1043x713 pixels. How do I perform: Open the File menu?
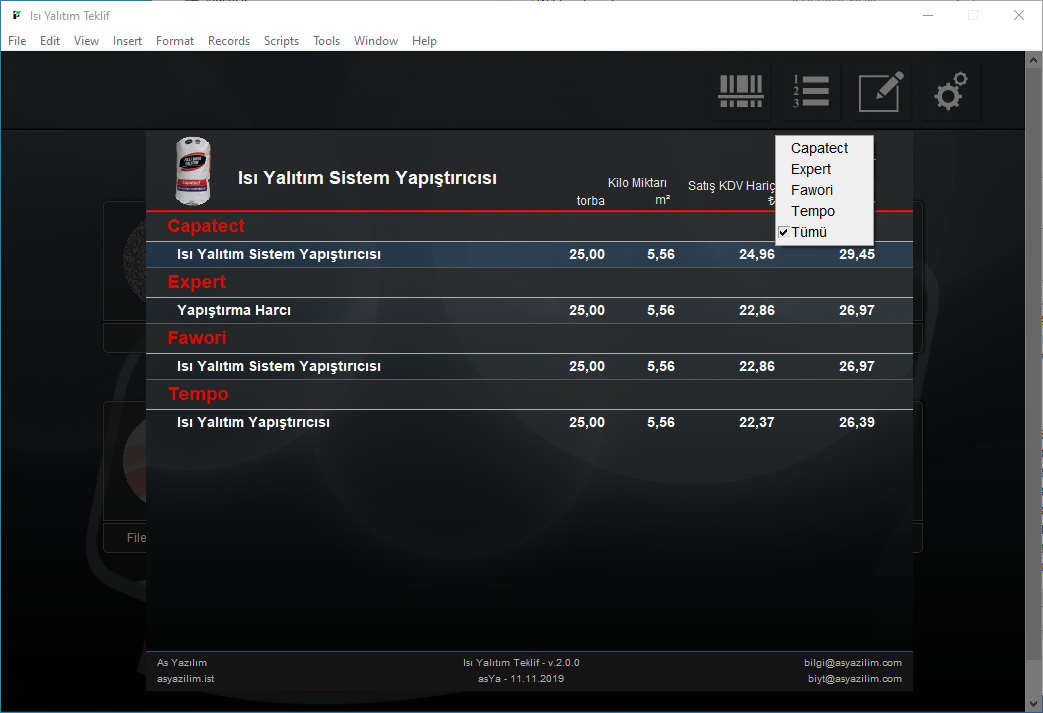point(17,41)
